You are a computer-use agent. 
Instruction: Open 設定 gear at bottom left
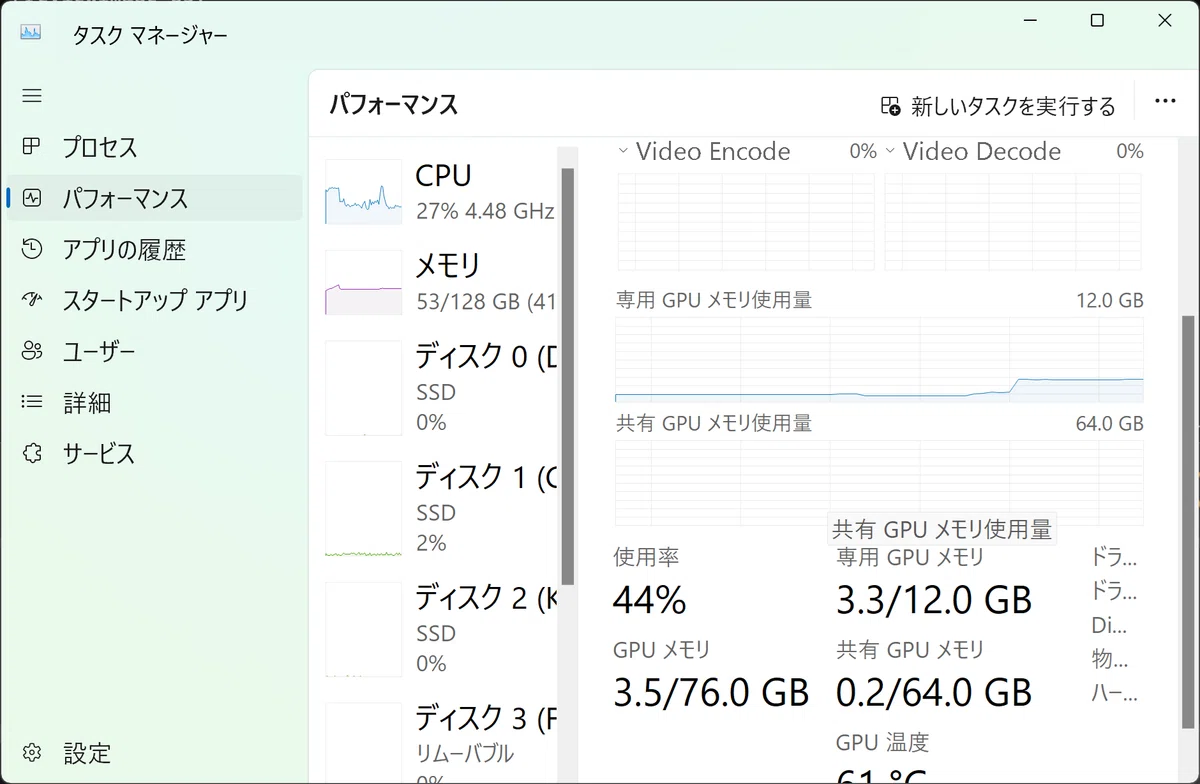tap(32, 752)
